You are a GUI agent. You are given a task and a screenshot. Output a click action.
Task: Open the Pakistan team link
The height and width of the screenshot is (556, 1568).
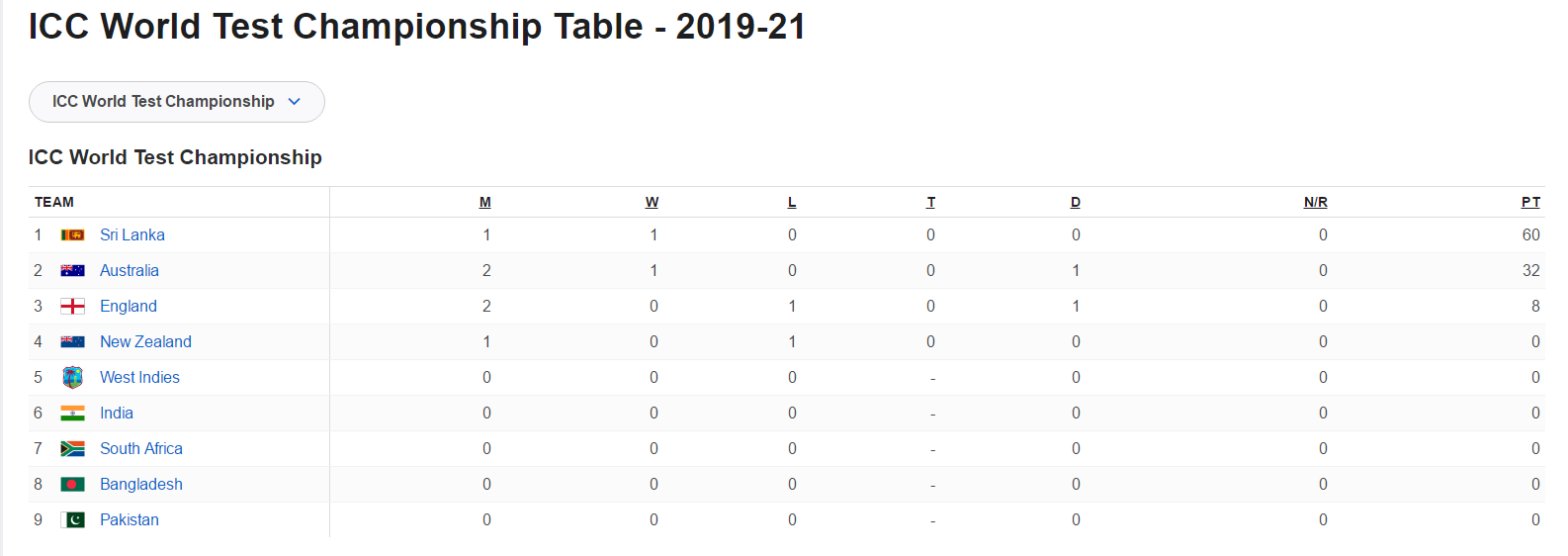(129, 520)
